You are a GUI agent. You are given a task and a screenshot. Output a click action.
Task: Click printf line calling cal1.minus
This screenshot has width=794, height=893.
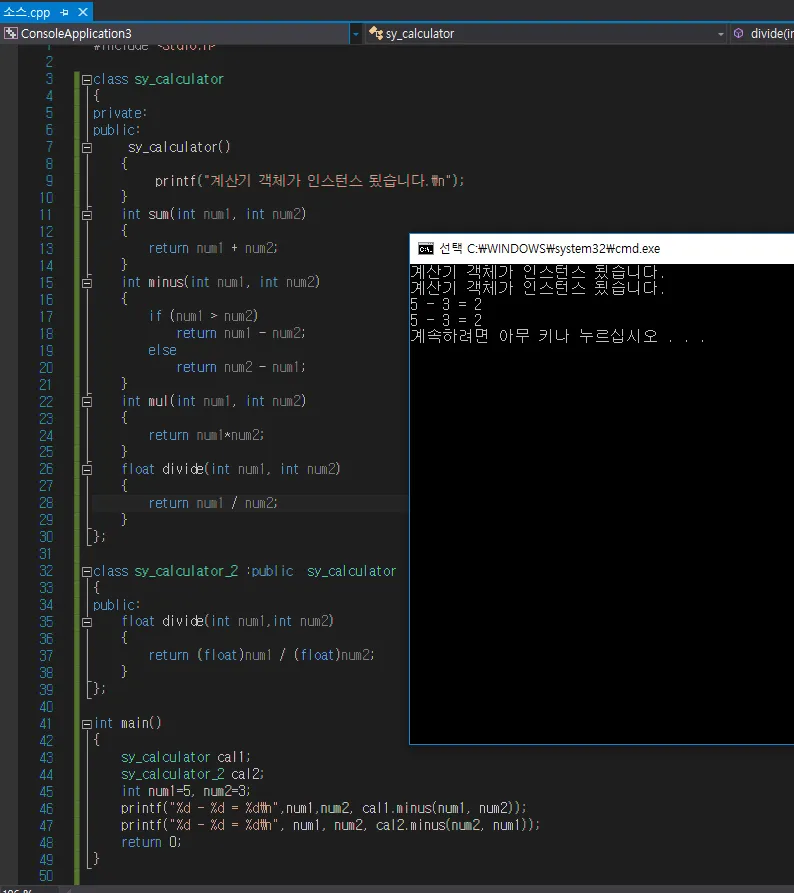(x=324, y=808)
